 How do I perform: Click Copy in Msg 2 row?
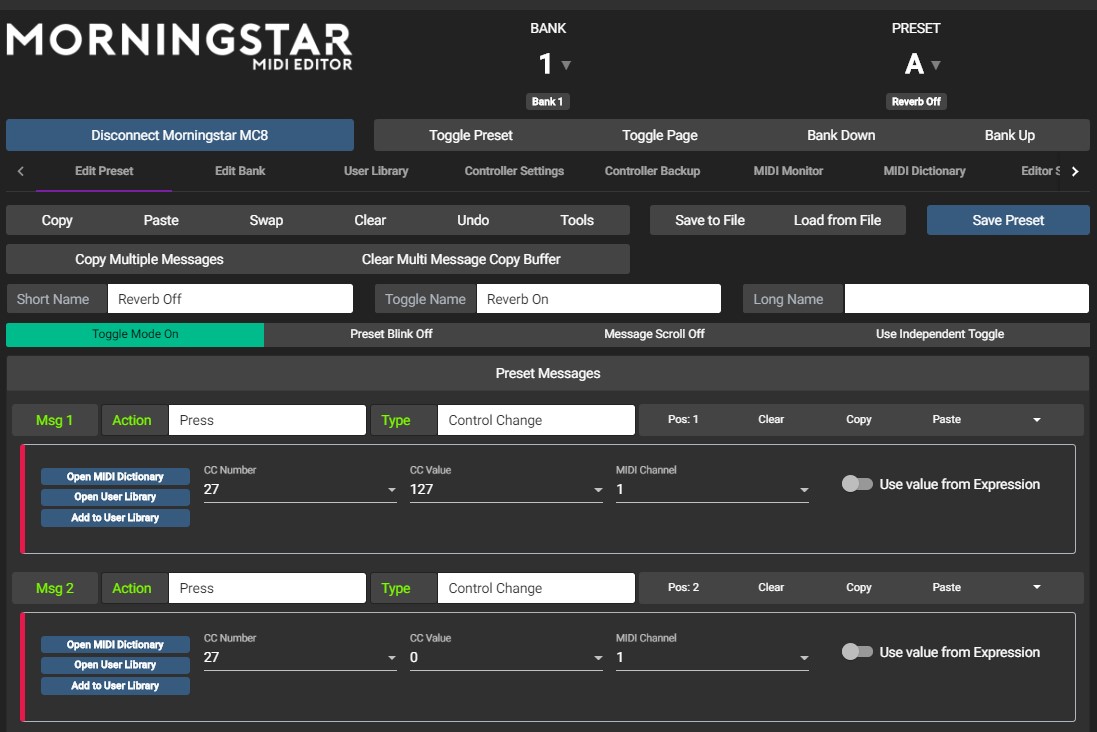click(858, 588)
